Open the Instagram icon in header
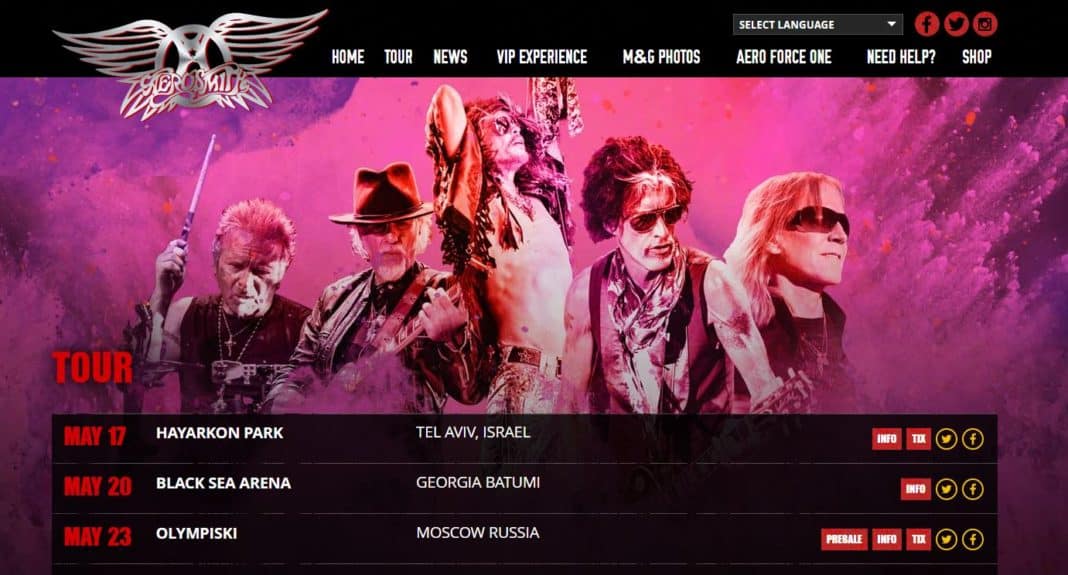 pyautogui.click(x=985, y=25)
